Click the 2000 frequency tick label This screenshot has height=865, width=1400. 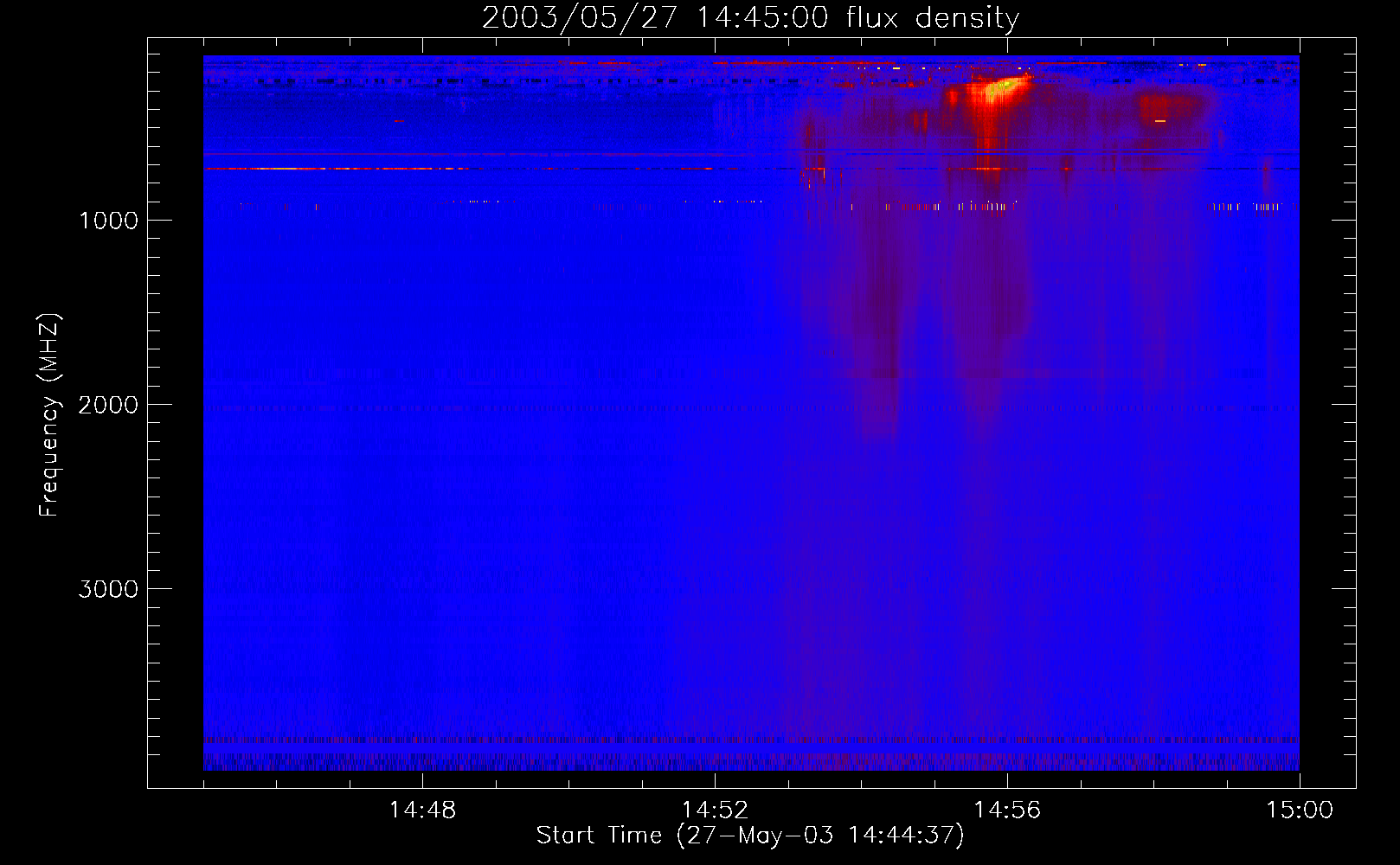click(x=108, y=405)
